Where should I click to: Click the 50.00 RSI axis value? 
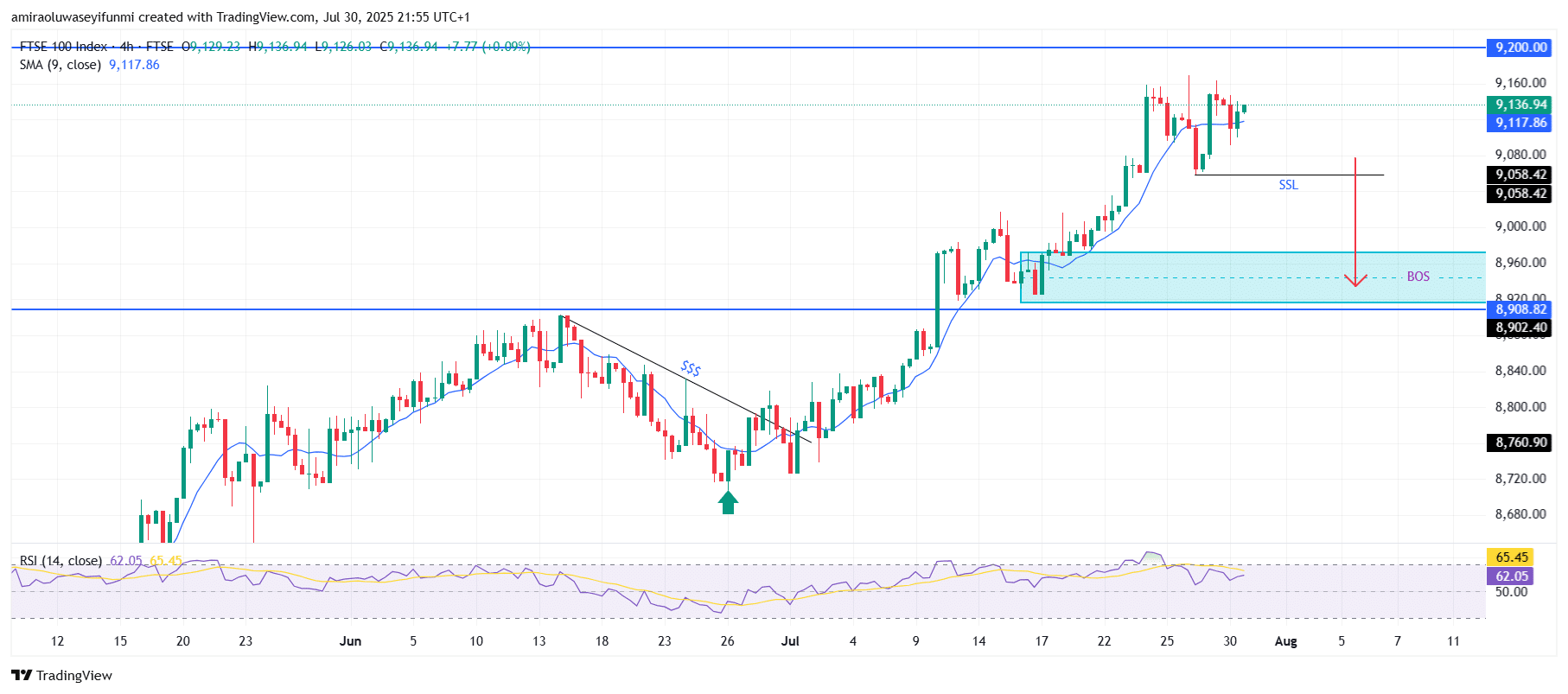pyautogui.click(x=1511, y=592)
